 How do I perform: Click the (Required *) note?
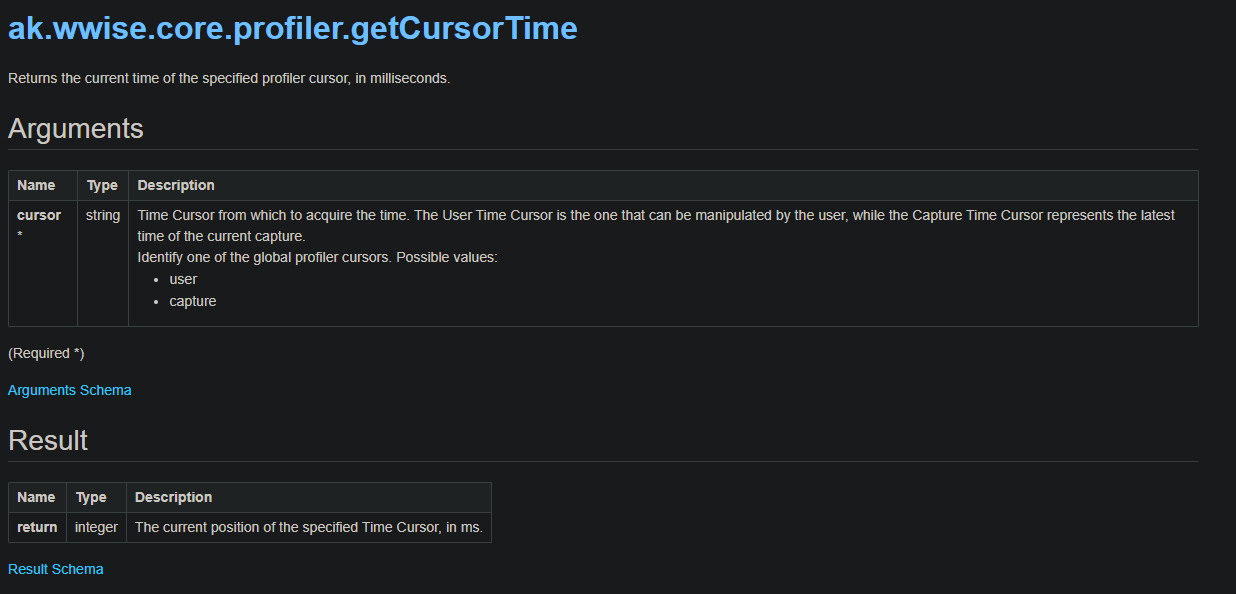pyautogui.click(x=46, y=353)
